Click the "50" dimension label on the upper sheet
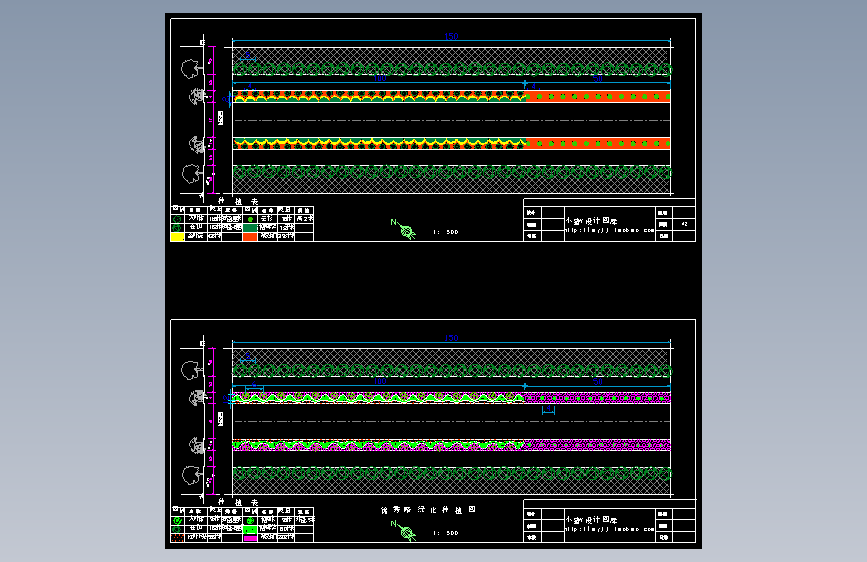The width and height of the screenshot is (867, 562). 598,79
